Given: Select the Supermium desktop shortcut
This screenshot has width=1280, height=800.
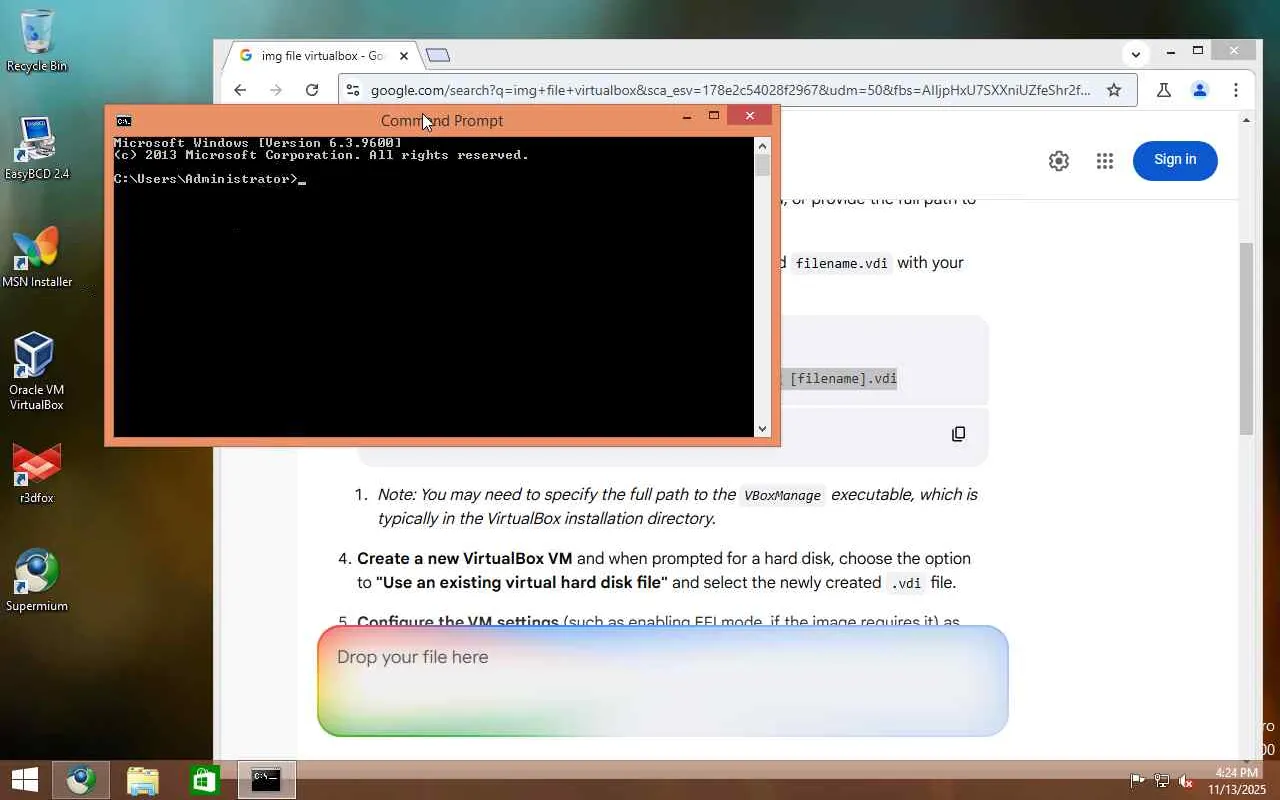Looking at the screenshot, I should click(x=37, y=580).
